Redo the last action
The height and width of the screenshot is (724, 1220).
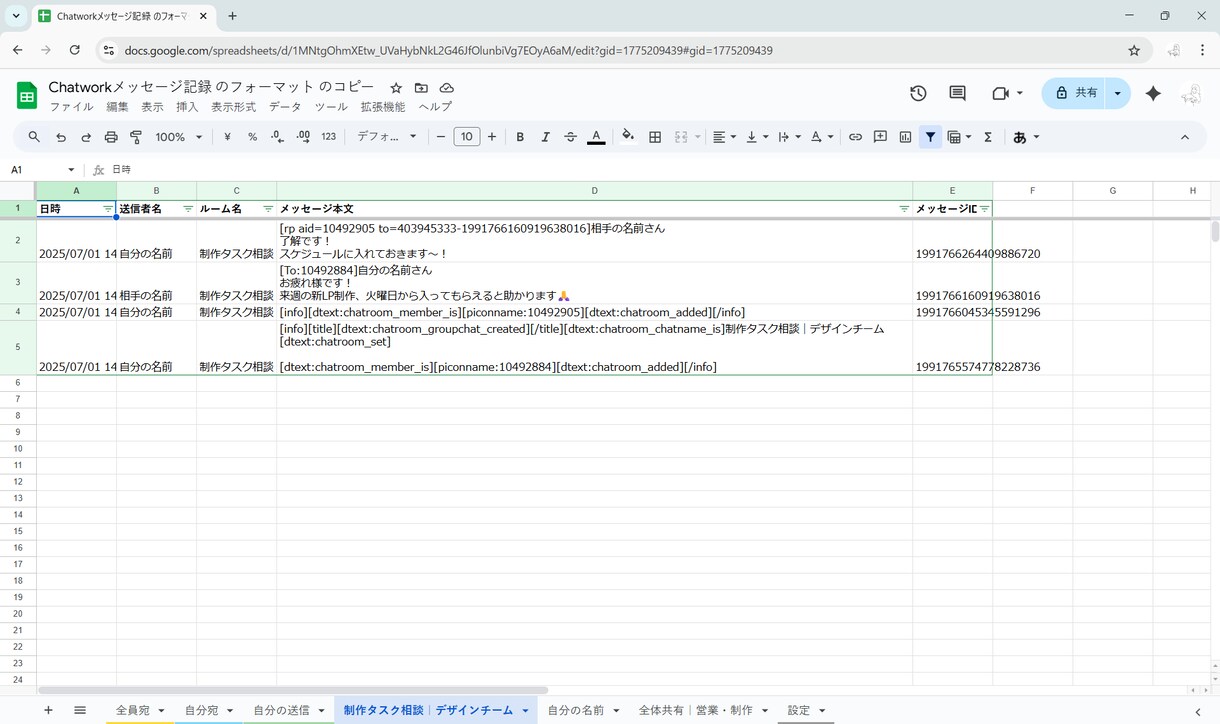tap(86, 137)
